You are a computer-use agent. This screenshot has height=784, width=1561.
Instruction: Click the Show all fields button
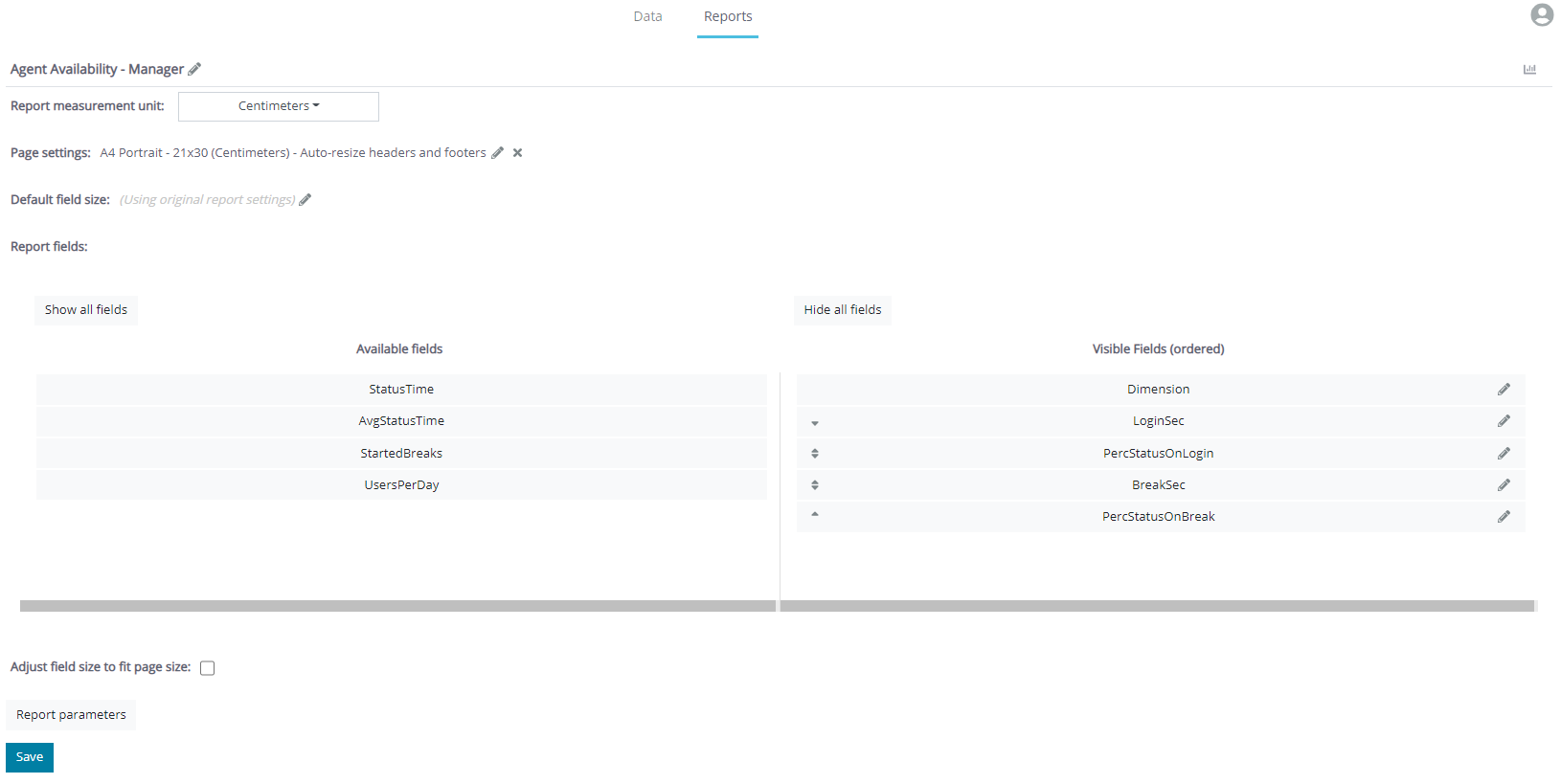(86, 310)
